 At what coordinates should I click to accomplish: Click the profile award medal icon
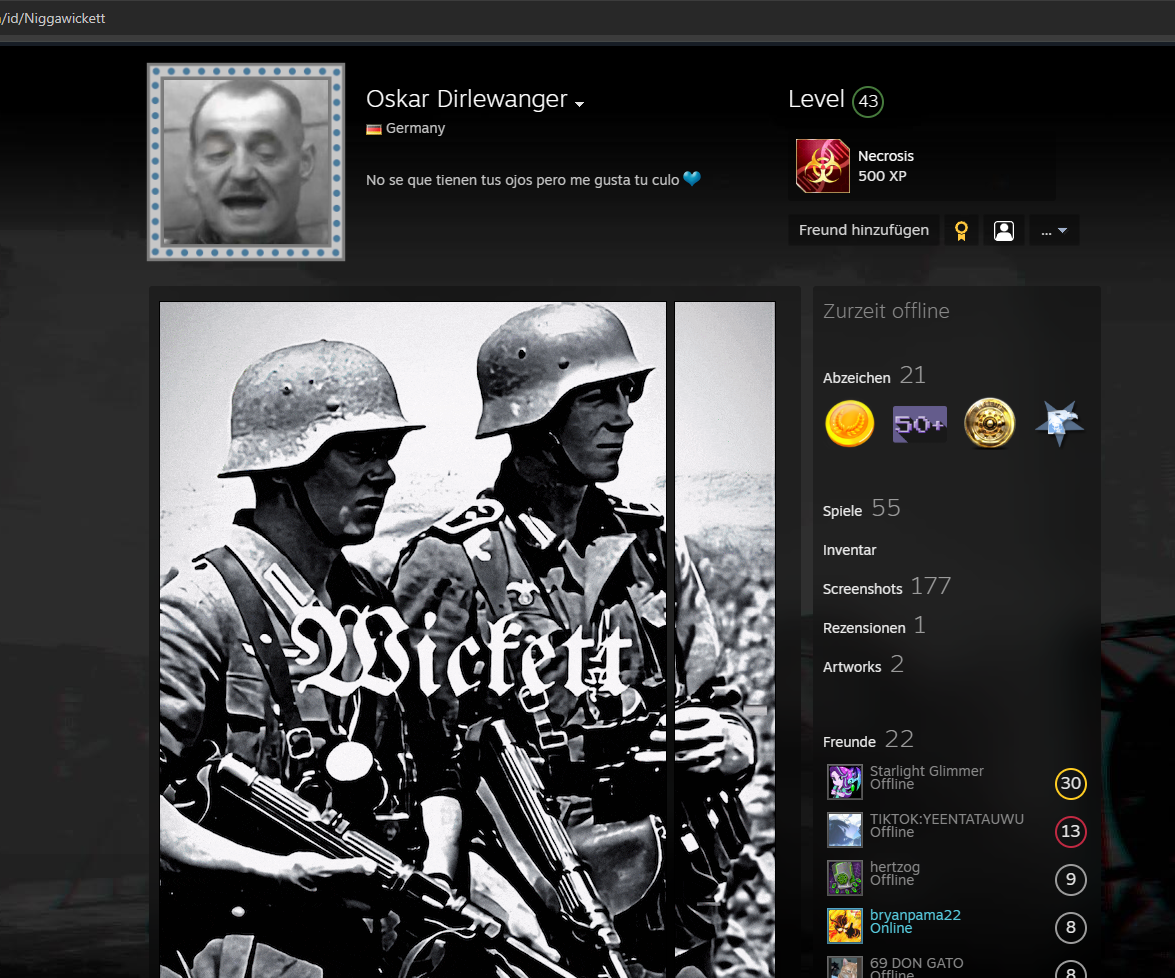[x=961, y=231]
